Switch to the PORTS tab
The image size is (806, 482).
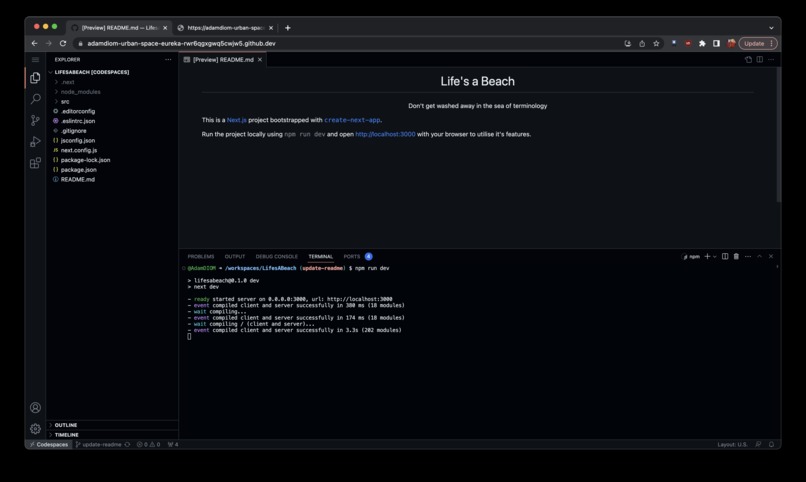[x=352, y=256]
